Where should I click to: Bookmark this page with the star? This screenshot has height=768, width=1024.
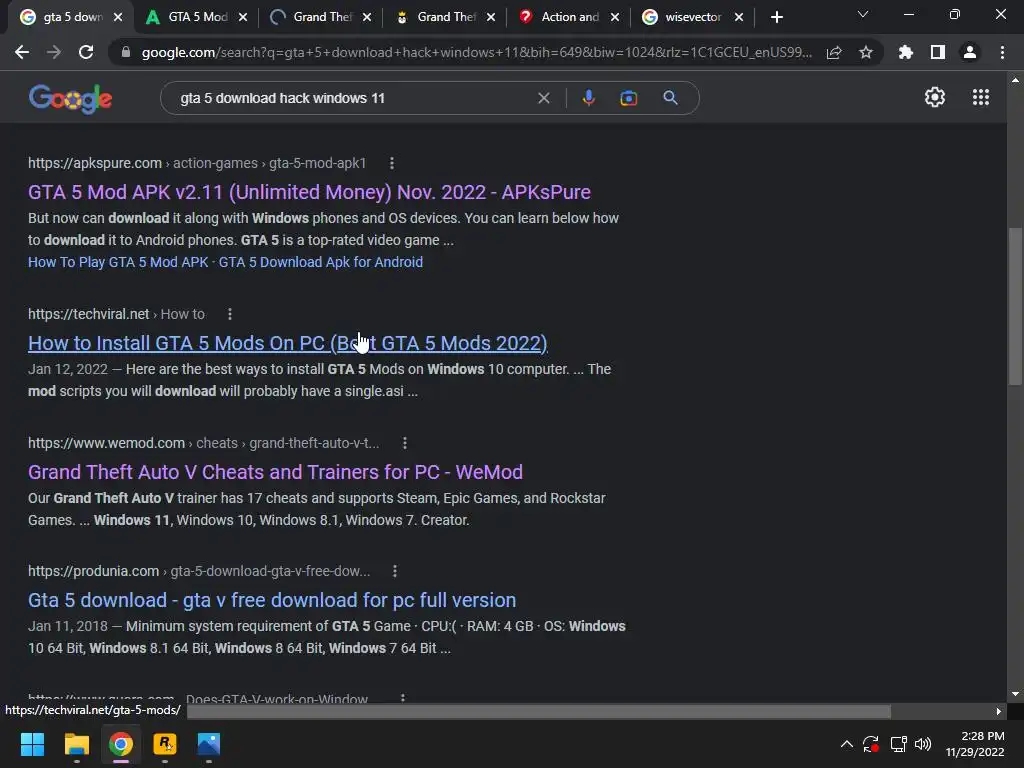coord(865,52)
